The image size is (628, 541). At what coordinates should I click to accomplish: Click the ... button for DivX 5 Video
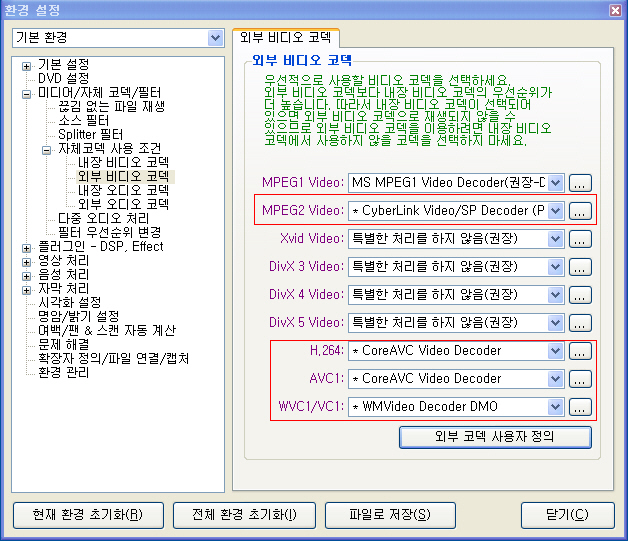[x=580, y=323]
